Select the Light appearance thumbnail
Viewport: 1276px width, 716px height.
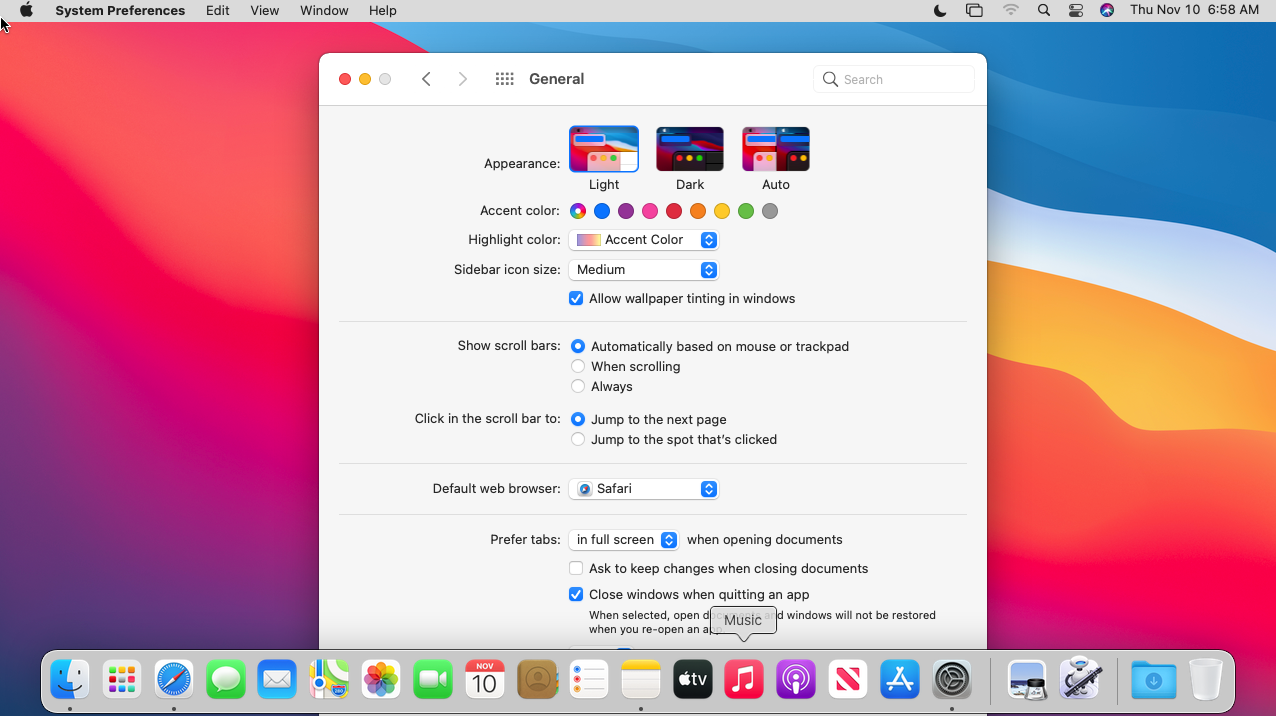(x=604, y=149)
